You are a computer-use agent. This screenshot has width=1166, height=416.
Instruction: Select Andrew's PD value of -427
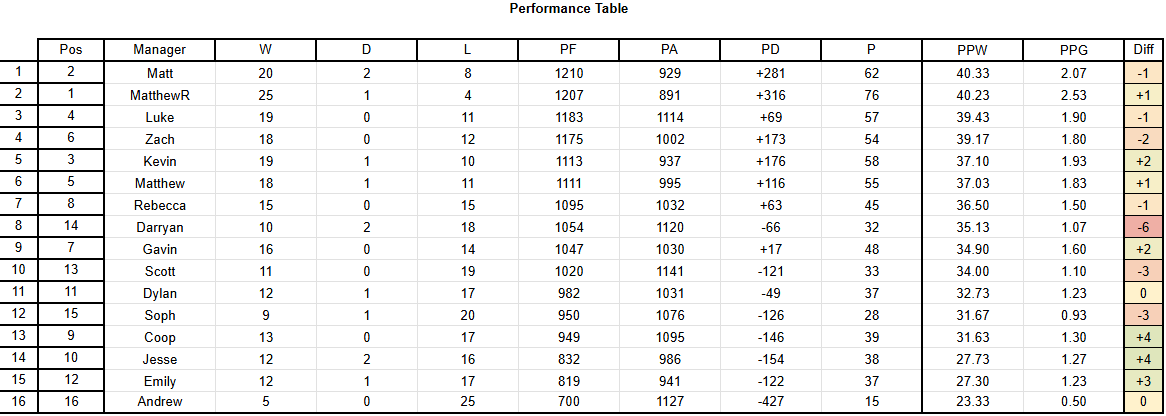tap(770, 402)
